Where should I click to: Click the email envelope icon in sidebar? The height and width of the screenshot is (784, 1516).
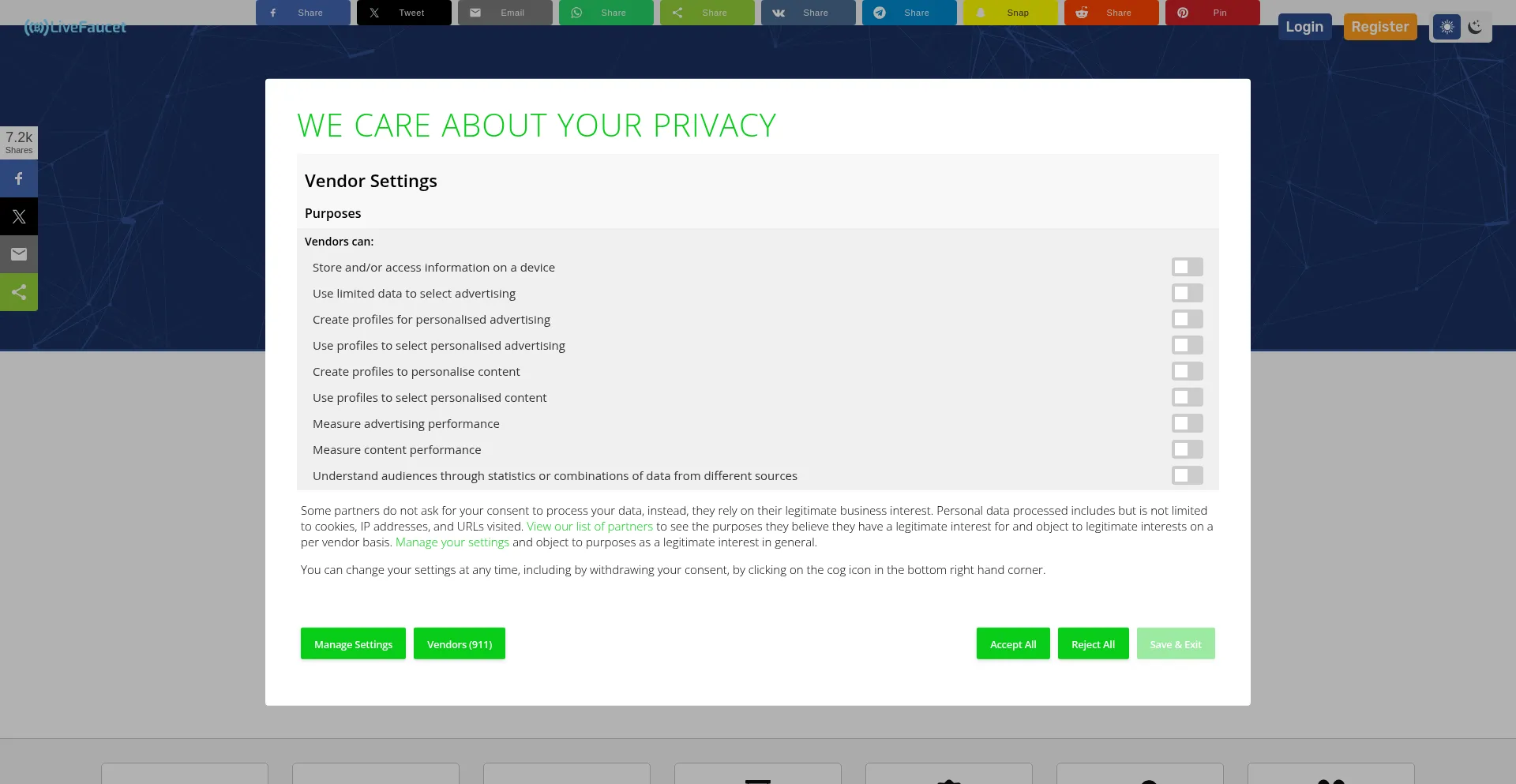[19, 254]
